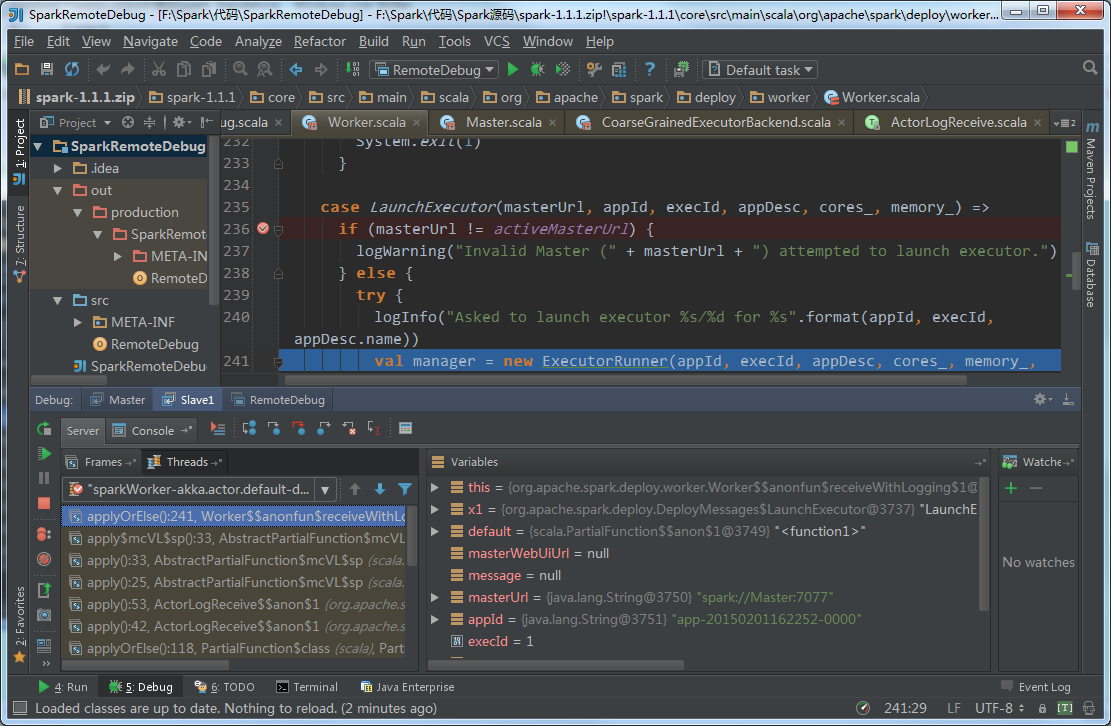Image resolution: width=1111 pixels, height=726 pixels.
Task: Click Drop Frame debugger icon
Action: tap(349, 429)
